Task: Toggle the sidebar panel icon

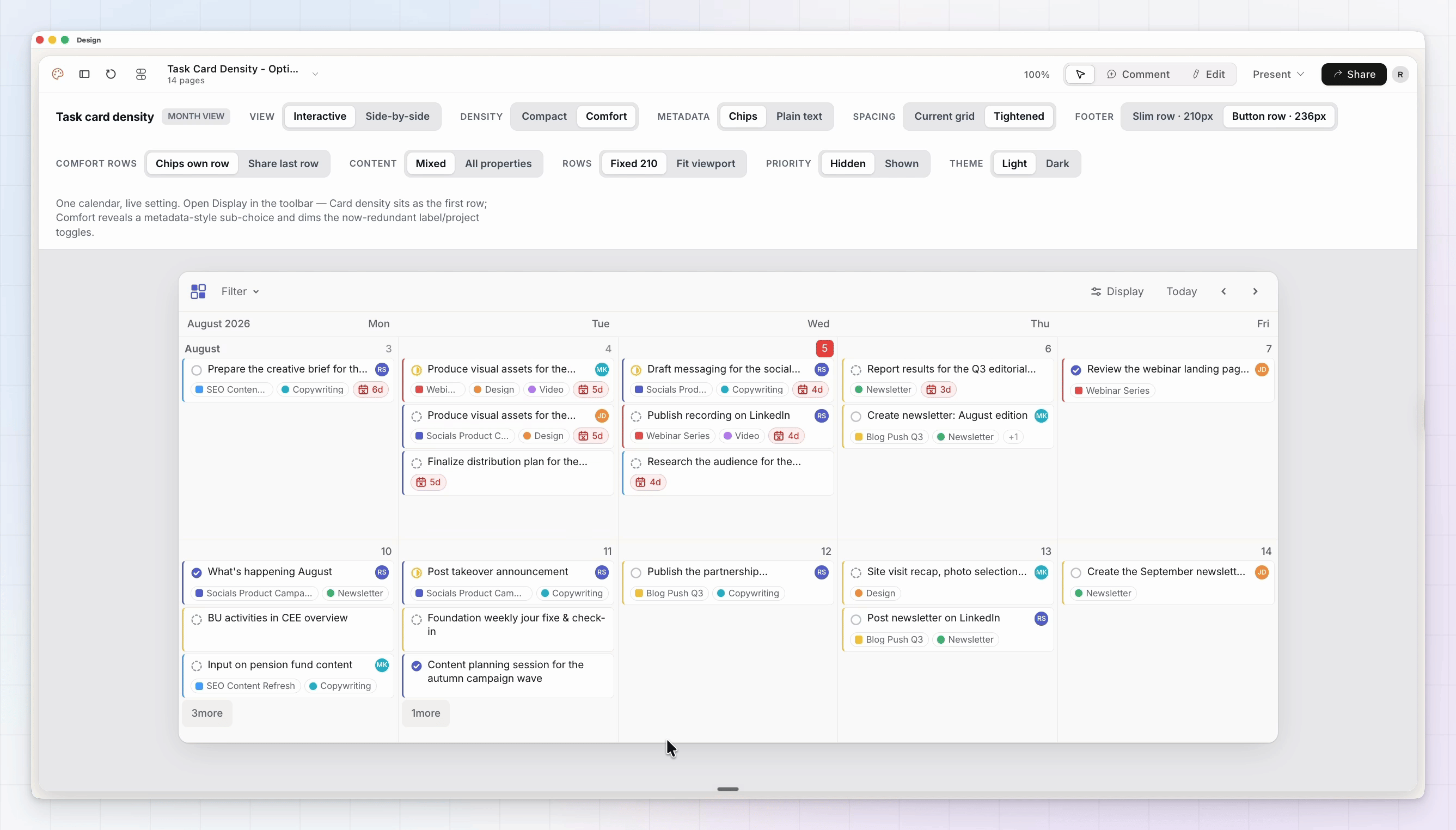Action: coord(84,74)
